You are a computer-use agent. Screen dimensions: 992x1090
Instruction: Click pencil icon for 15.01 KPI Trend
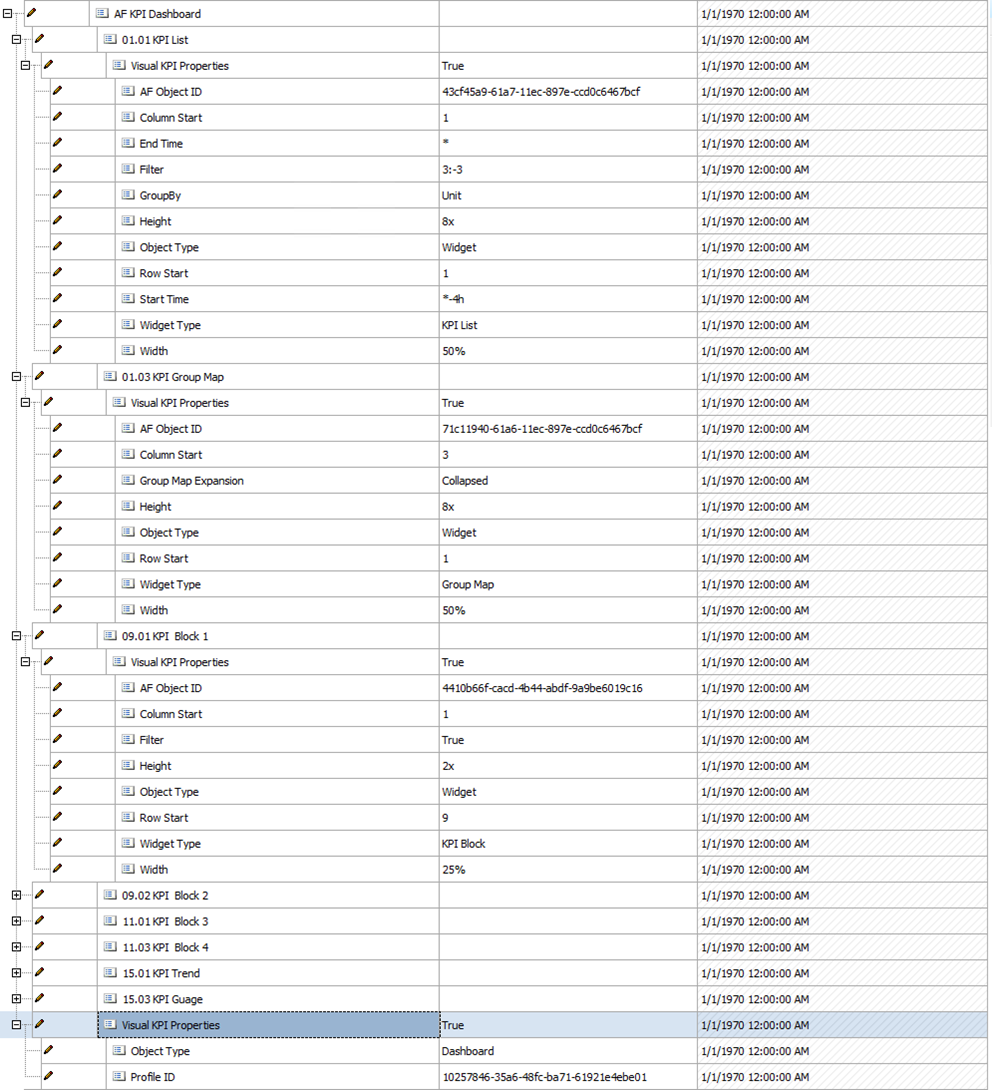[40, 973]
